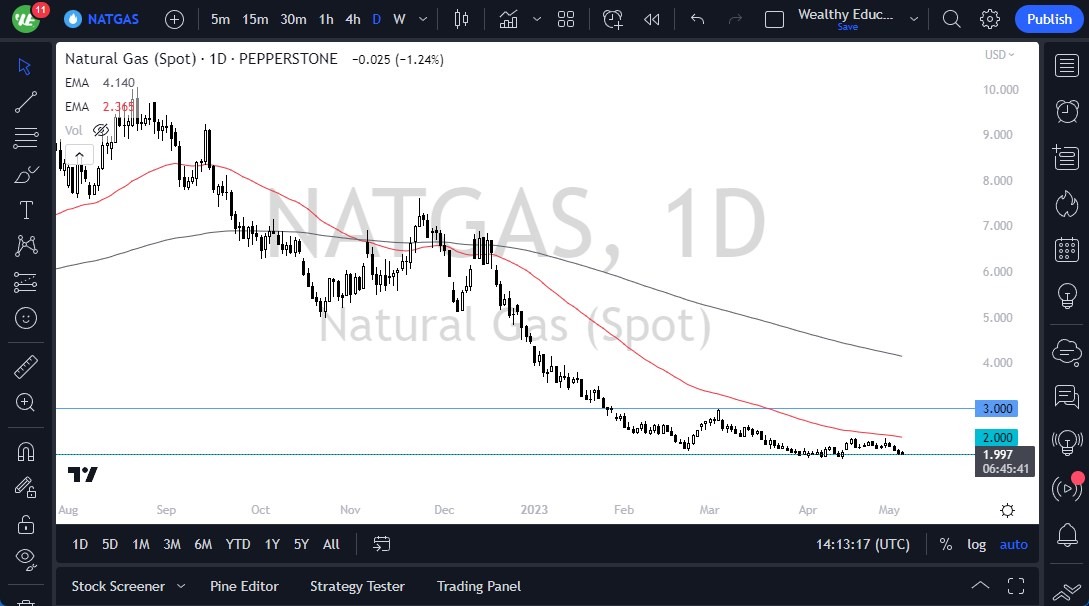Toggle magnet mode for drawings
Screen dimensions: 1089x606
[x=26, y=452]
